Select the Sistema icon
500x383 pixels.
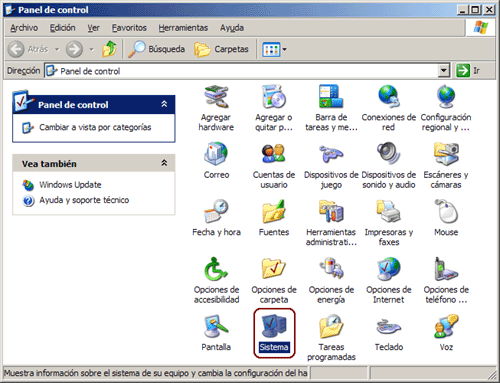coord(274,326)
